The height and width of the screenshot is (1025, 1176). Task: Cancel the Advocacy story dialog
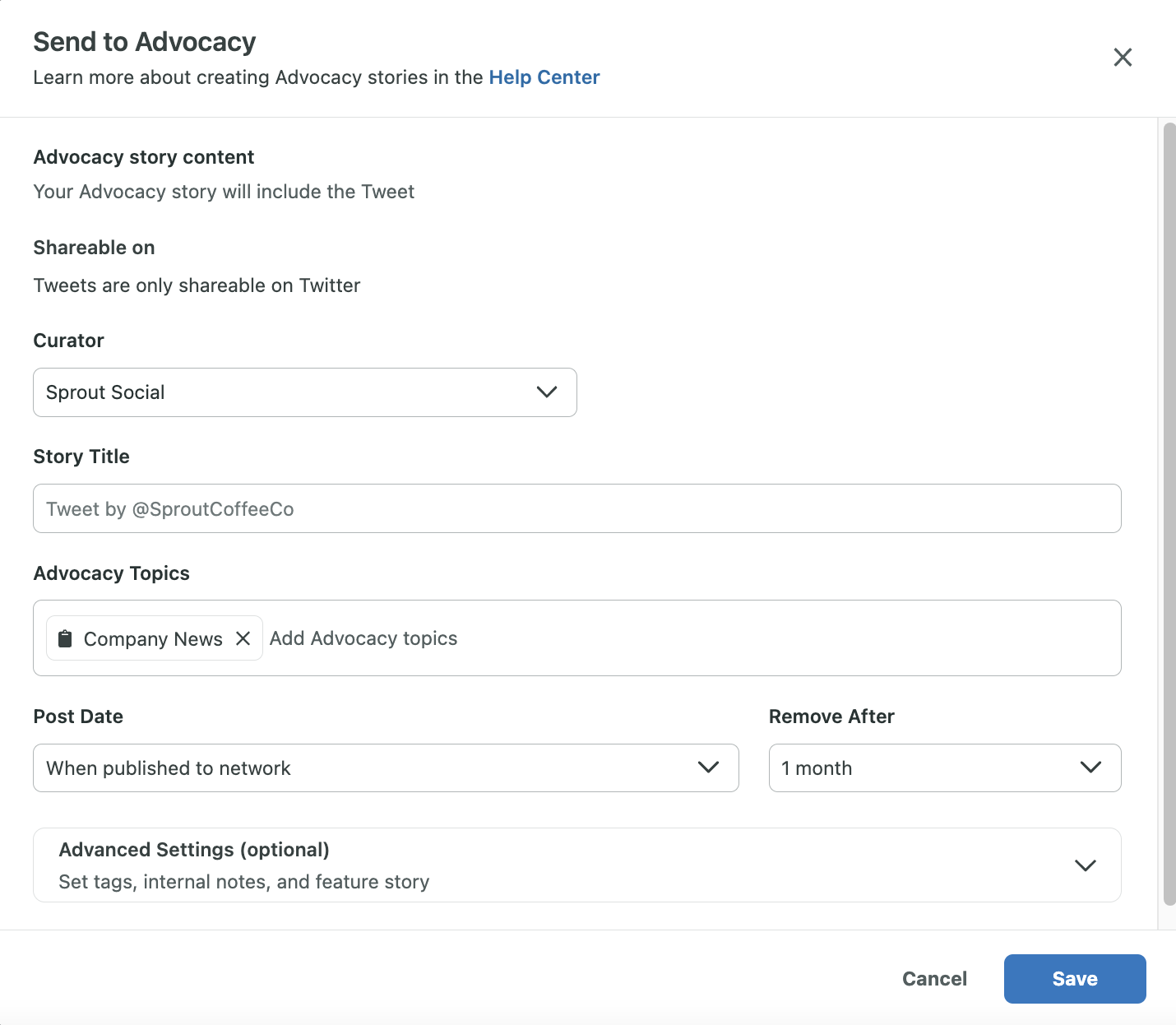point(934,979)
